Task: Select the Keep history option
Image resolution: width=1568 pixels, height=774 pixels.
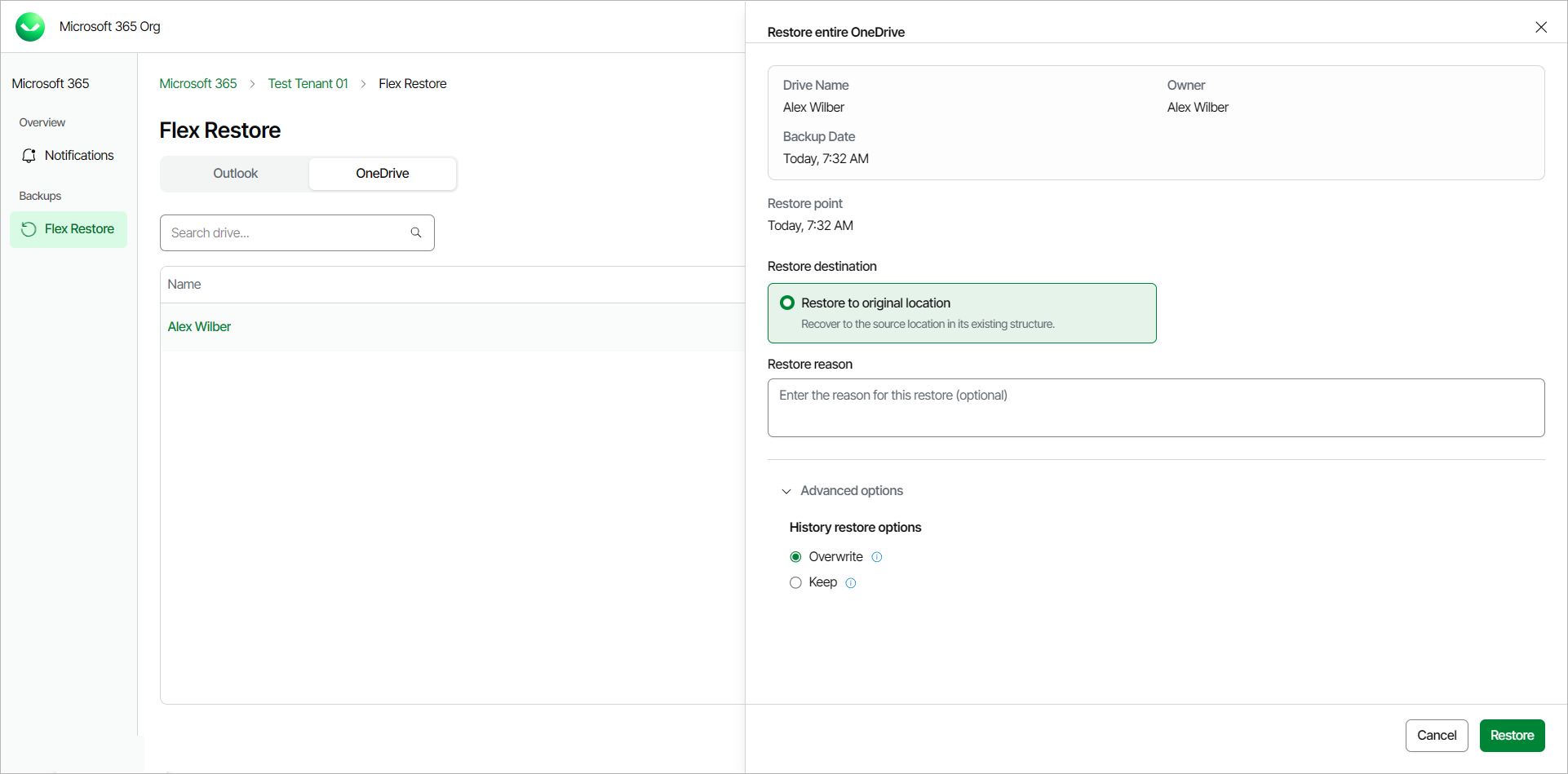Action: (795, 582)
